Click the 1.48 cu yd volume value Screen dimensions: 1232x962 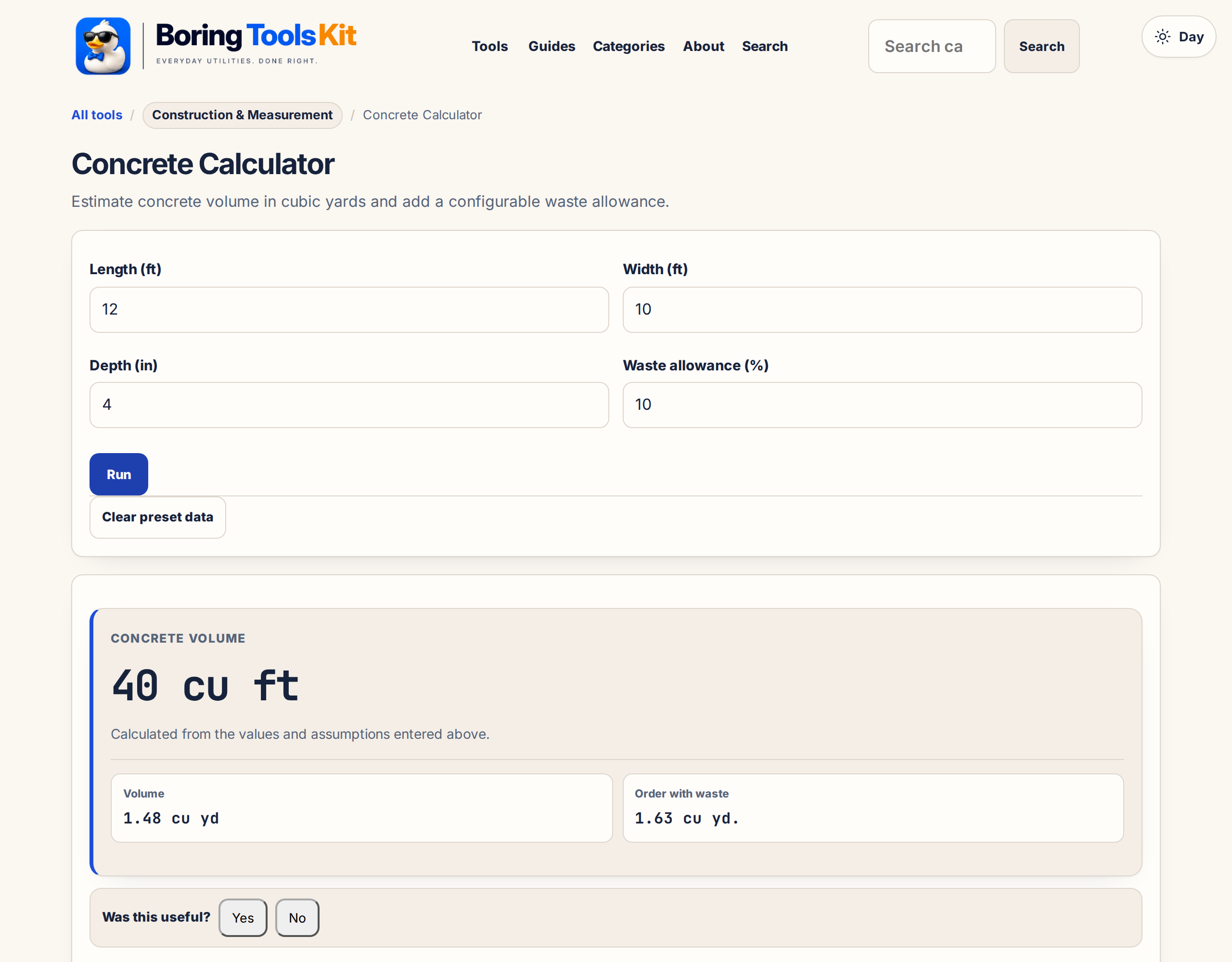pos(171,818)
